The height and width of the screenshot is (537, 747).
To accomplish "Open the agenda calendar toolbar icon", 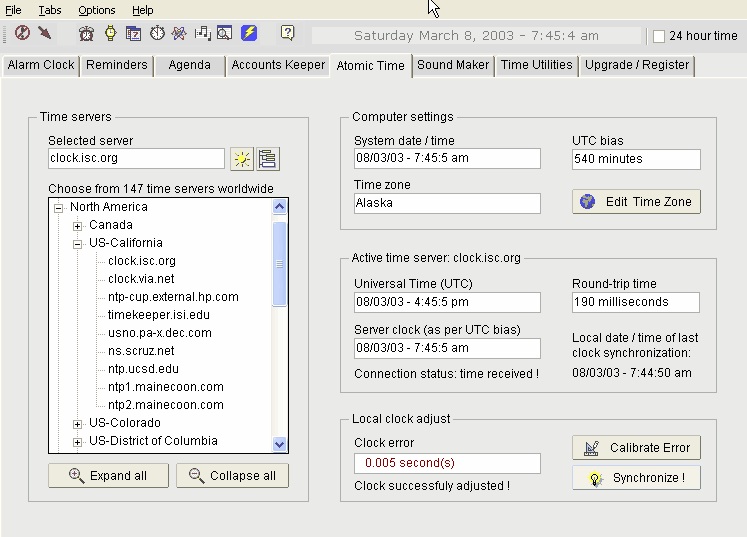I will (133, 34).
